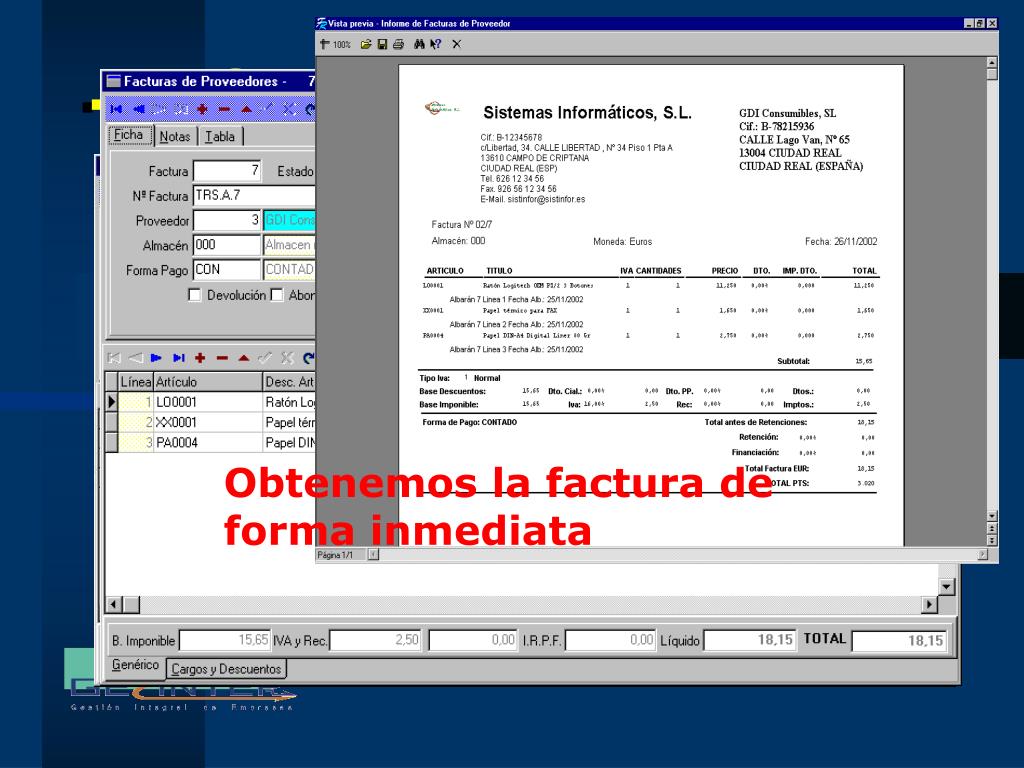
Task: Click binoculars search icon in preview
Action: pyautogui.click(x=419, y=44)
